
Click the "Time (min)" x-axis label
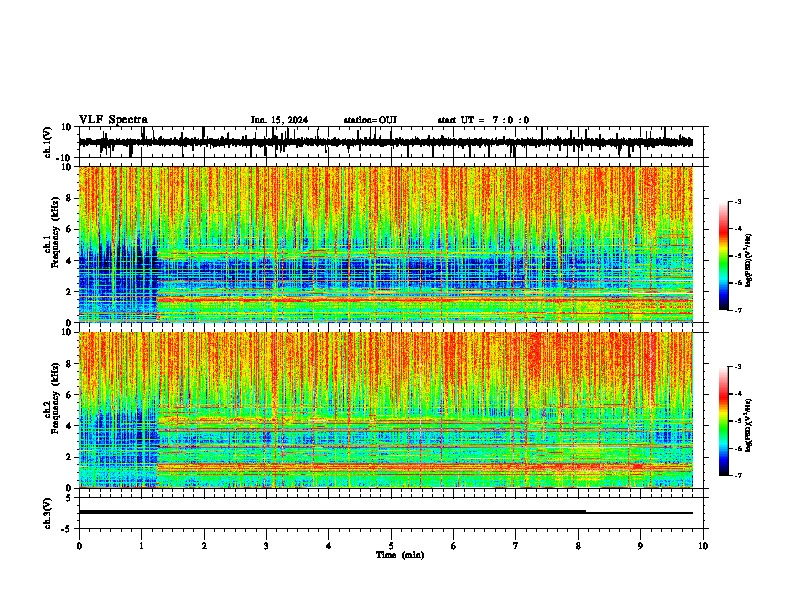click(x=400, y=555)
